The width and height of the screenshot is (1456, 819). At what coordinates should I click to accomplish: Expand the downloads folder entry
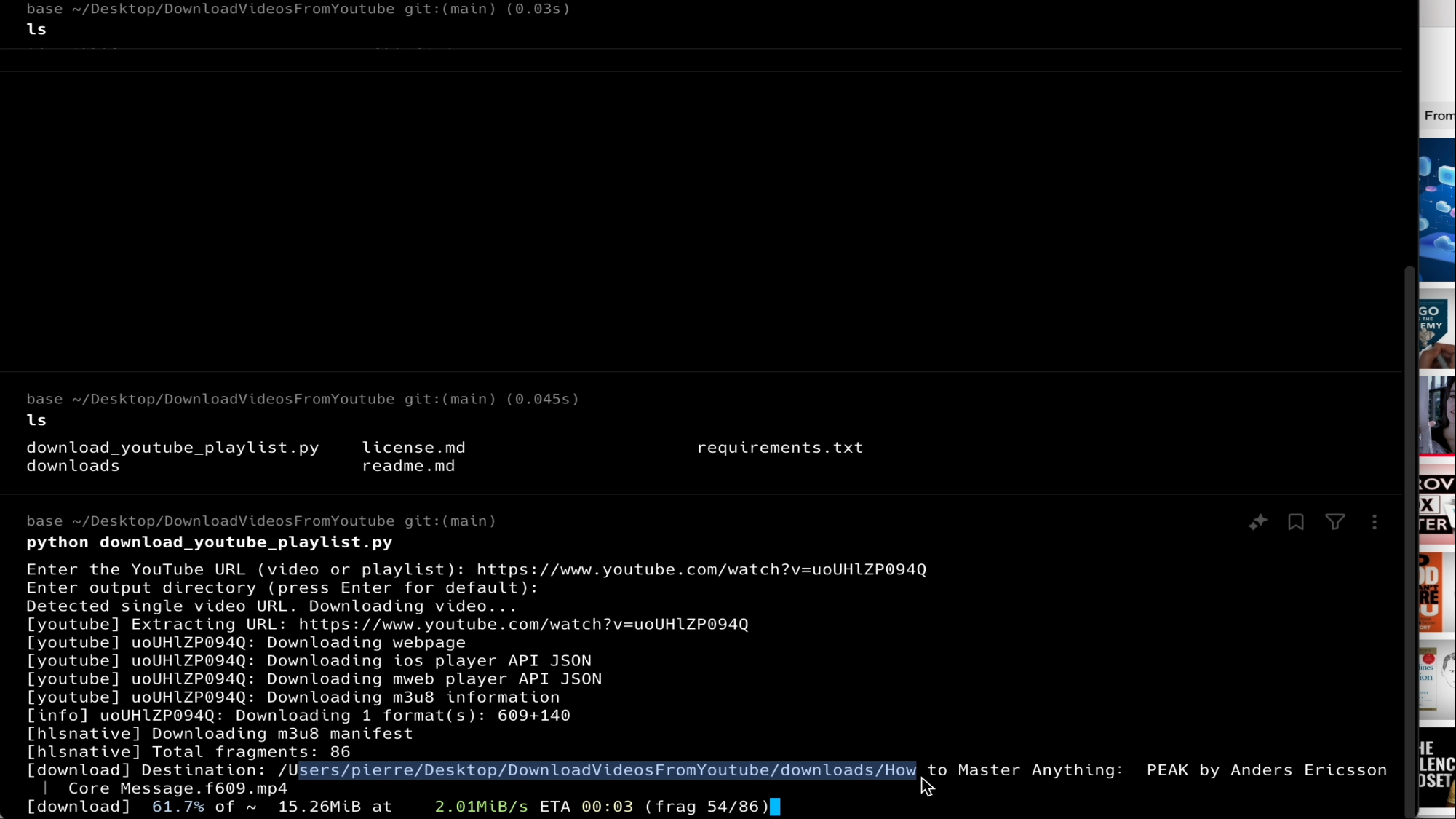pyautogui.click(x=72, y=465)
